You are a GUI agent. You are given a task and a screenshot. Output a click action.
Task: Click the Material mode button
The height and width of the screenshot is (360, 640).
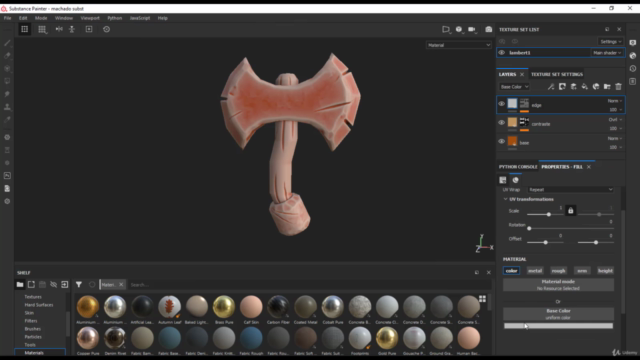coord(558,284)
